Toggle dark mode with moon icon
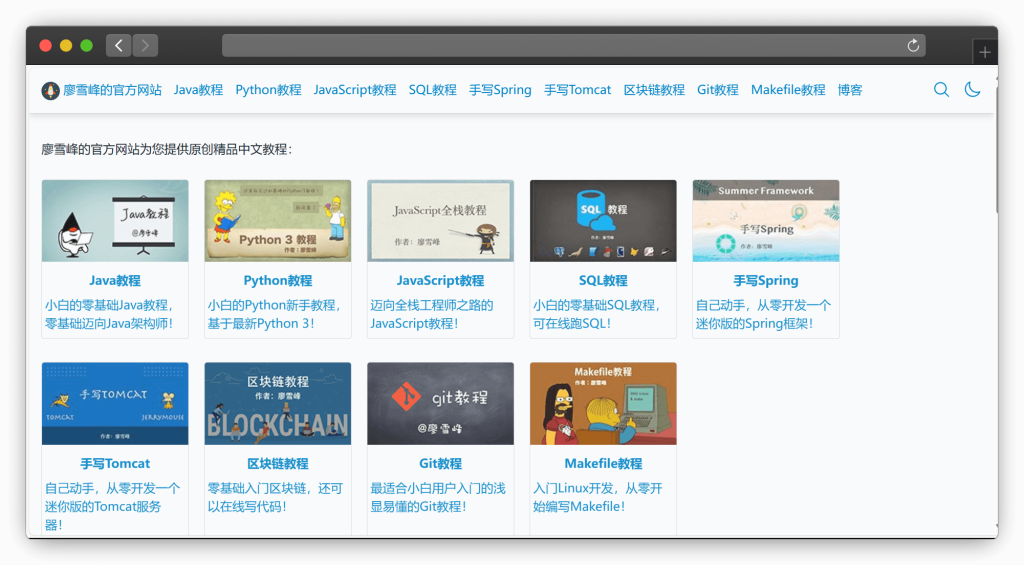The width and height of the screenshot is (1024, 565). (972, 90)
